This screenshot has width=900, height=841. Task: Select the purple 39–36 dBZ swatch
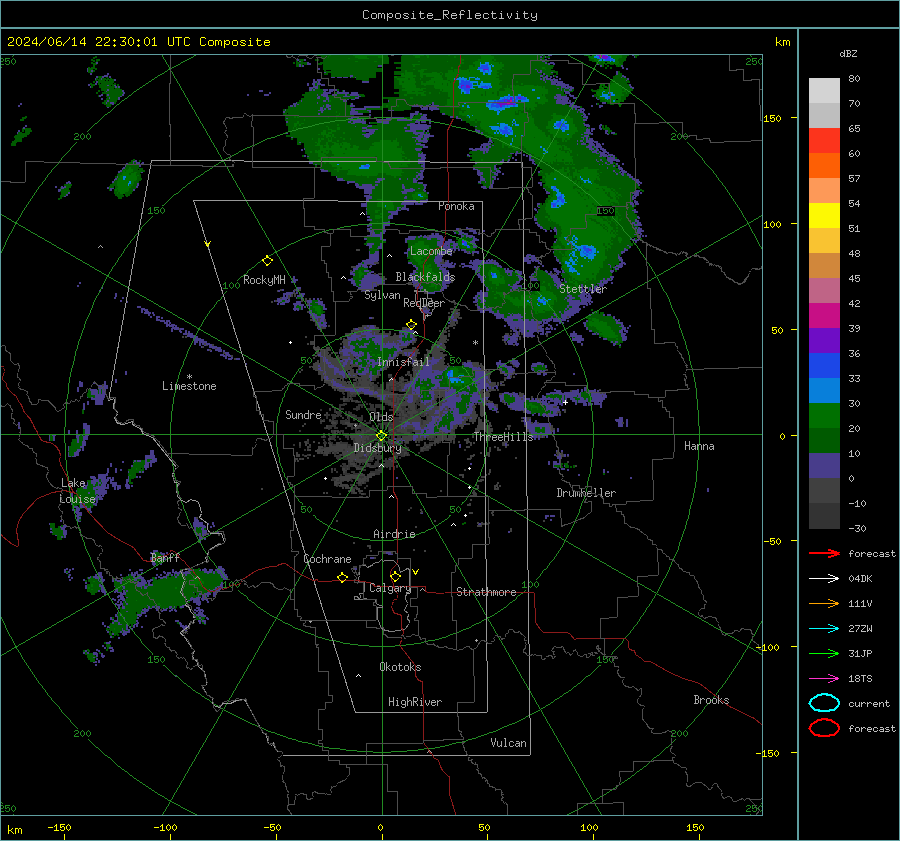824,341
